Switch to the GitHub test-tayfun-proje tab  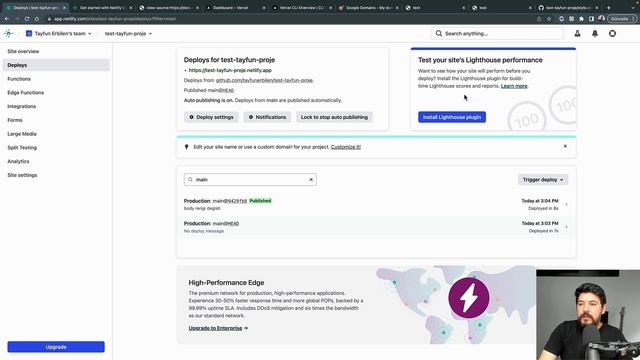point(568,8)
